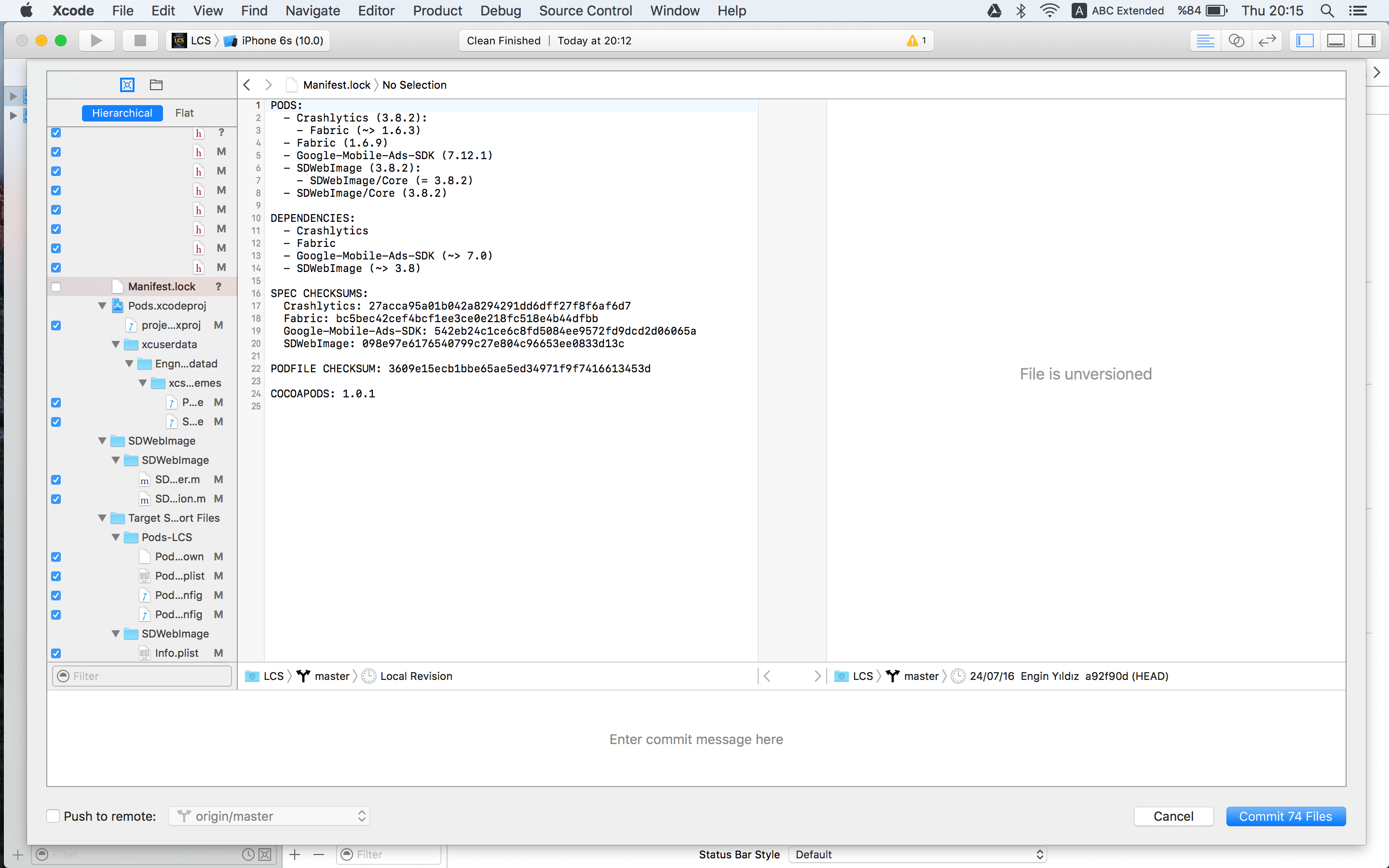This screenshot has width=1389, height=868.
Task: Enable Push to remote checkbox
Action: pyautogui.click(x=54, y=816)
